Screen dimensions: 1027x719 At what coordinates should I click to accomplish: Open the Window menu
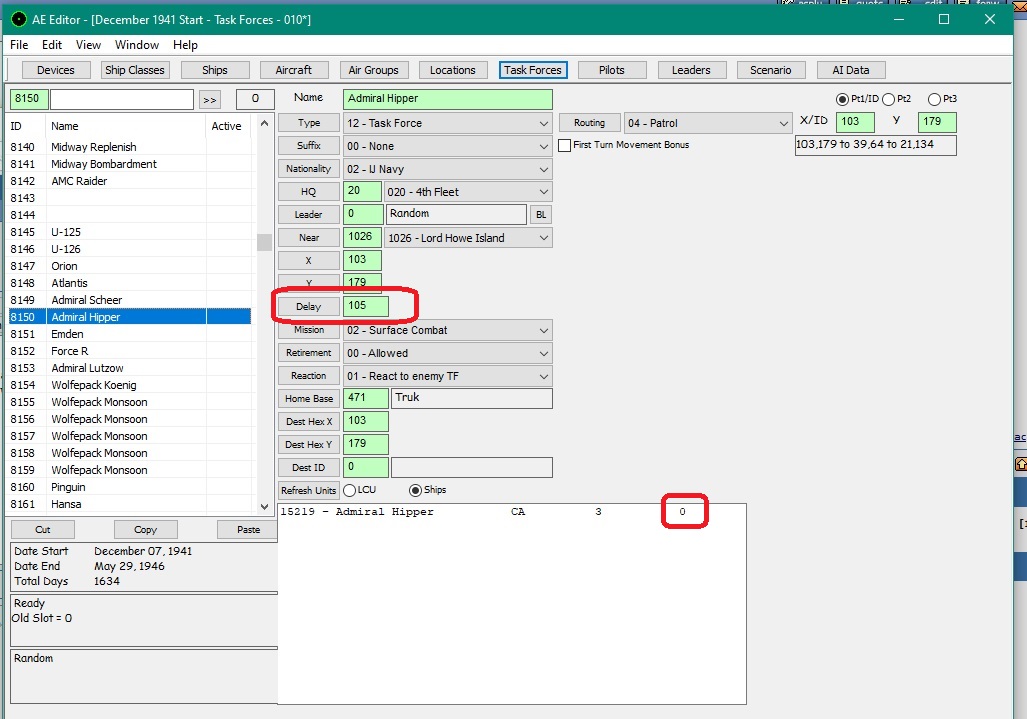pos(137,45)
